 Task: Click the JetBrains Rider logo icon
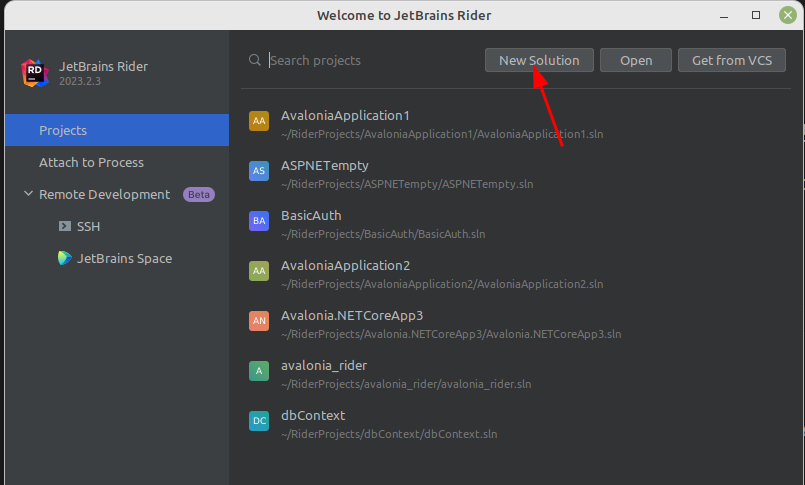click(36, 73)
